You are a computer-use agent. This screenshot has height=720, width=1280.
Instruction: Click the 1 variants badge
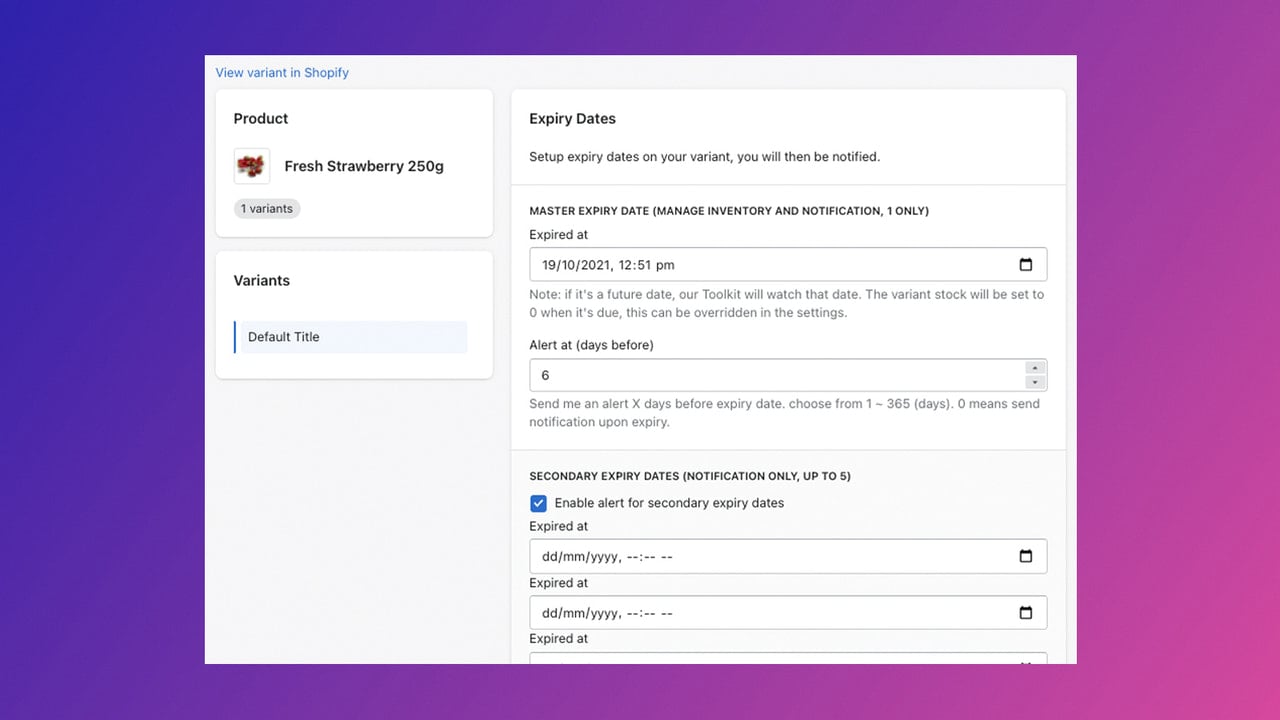pos(267,209)
